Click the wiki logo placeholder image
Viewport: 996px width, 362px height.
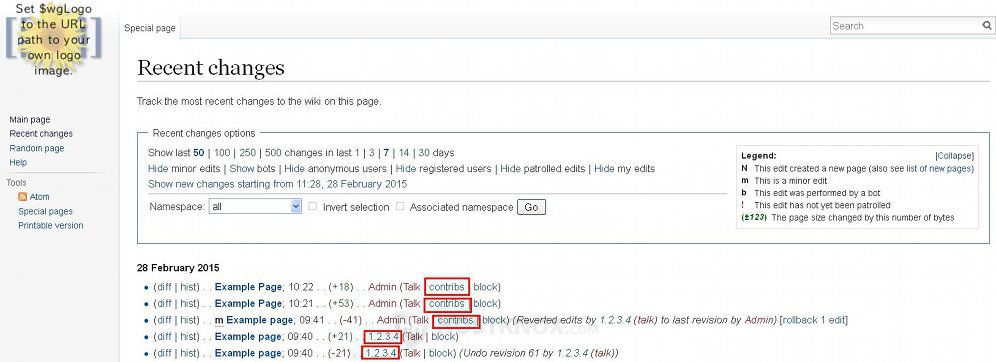[x=53, y=39]
